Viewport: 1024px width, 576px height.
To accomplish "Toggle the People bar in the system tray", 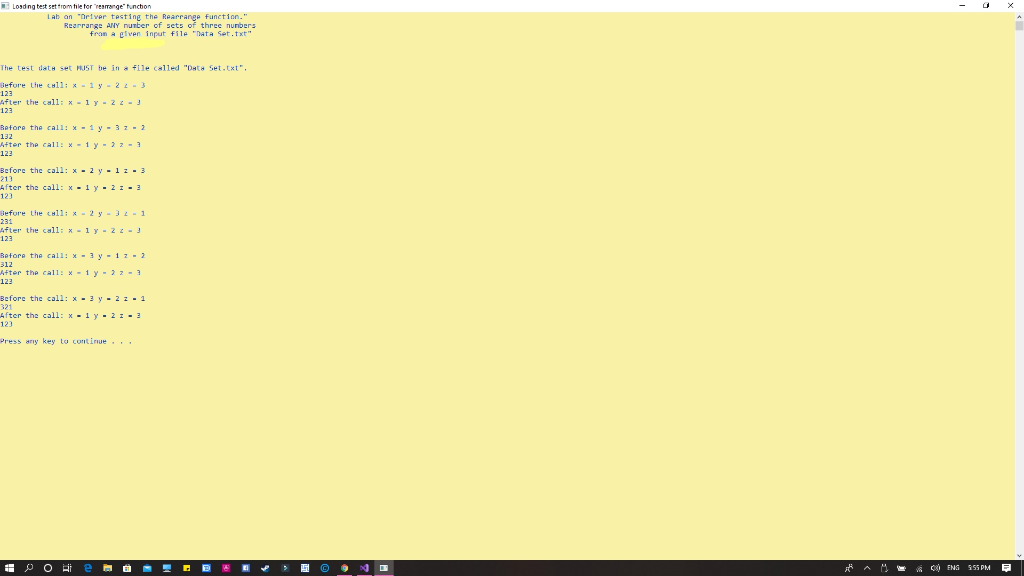I will (849, 568).
